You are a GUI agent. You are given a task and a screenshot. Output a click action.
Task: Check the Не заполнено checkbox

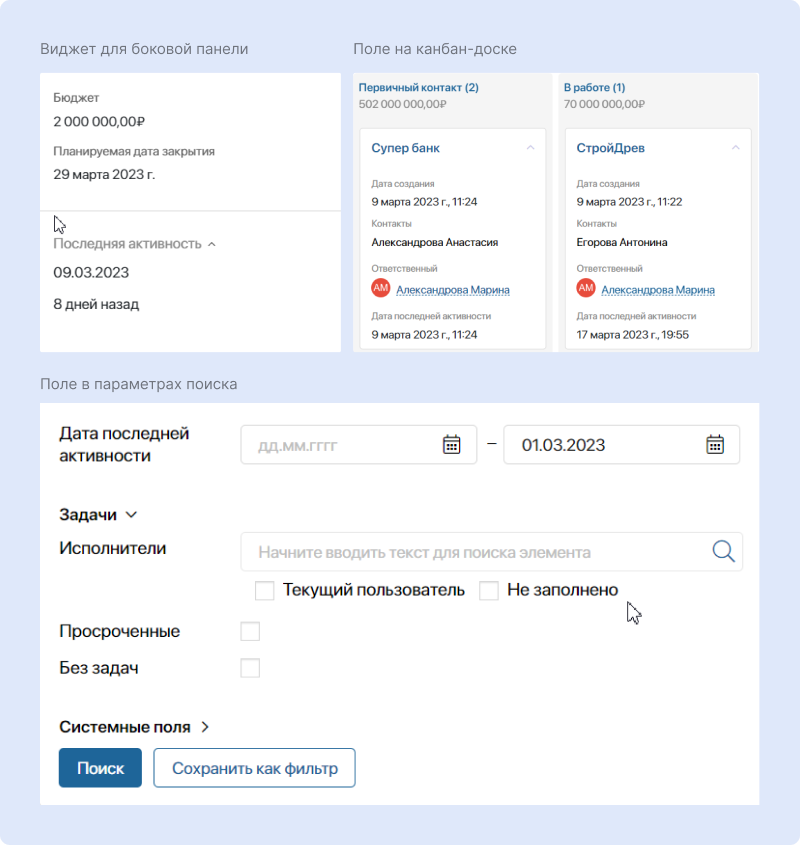coord(489,591)
